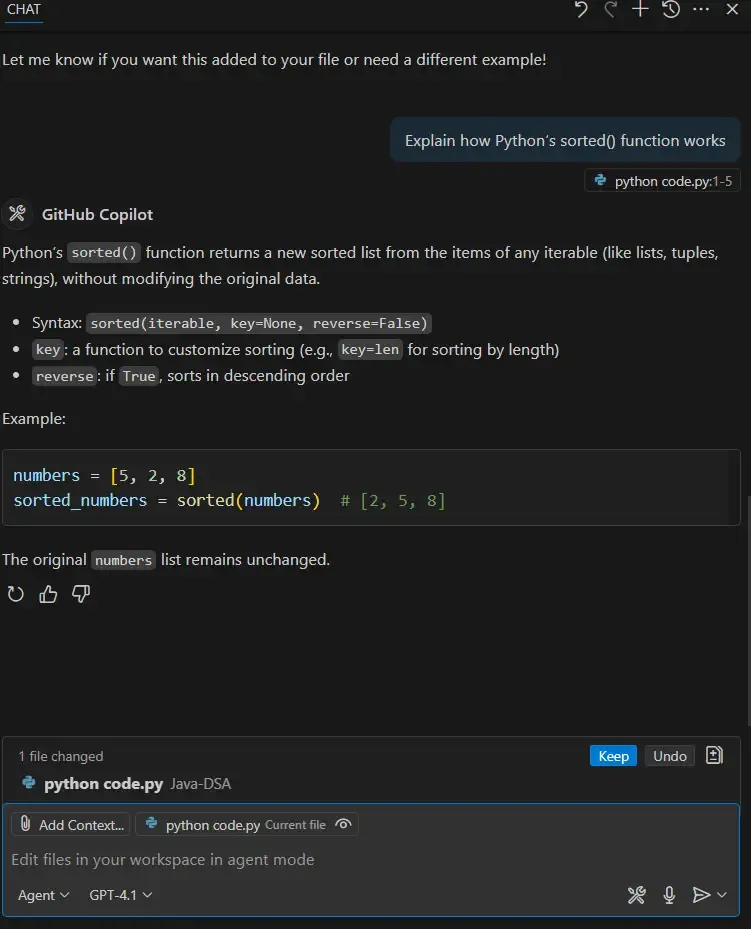Open python code.py:1-5 reference chip
The height and width of the screenshot is (929, 751).
[663, 181]
